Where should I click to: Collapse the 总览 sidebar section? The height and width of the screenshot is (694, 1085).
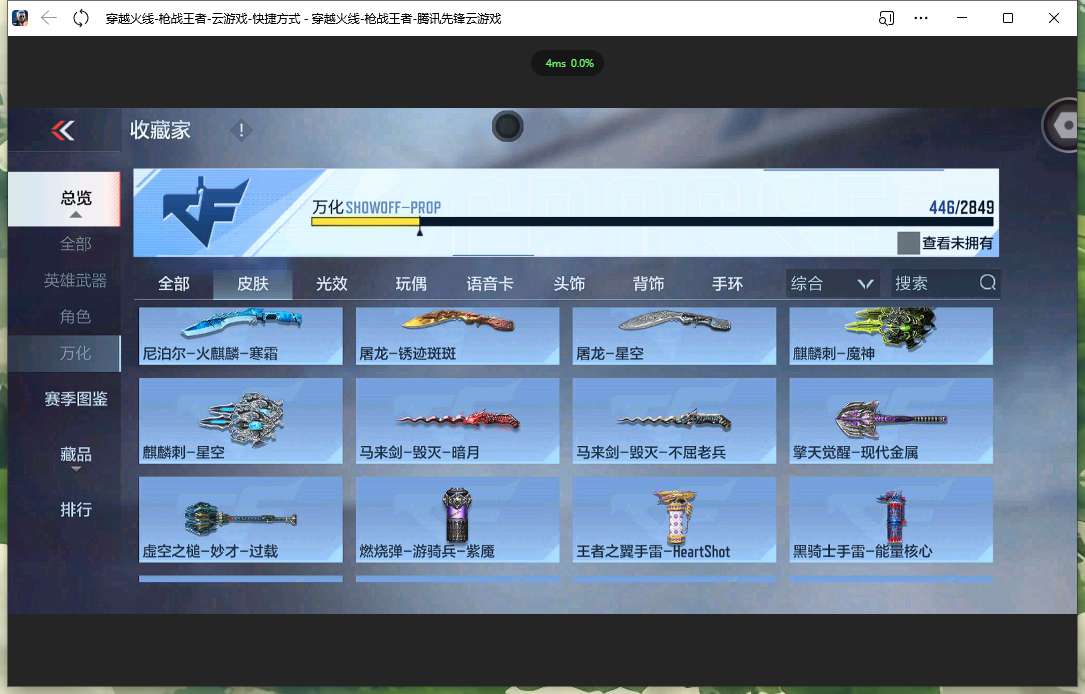click(64, 199)
